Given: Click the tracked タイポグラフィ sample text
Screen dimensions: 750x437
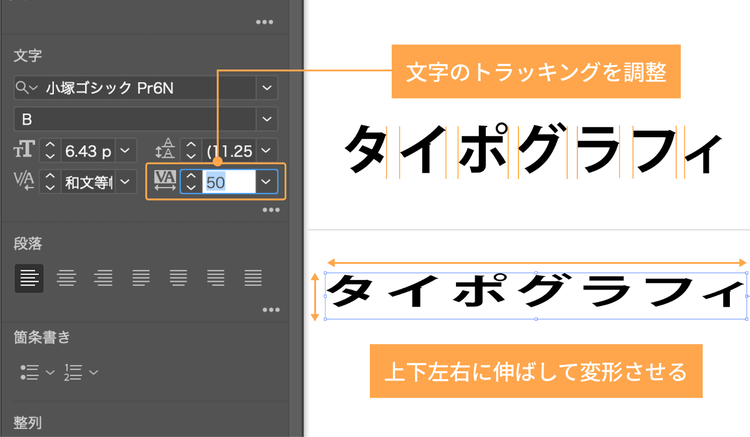Looking at the screenshot, I should (533, 149).
